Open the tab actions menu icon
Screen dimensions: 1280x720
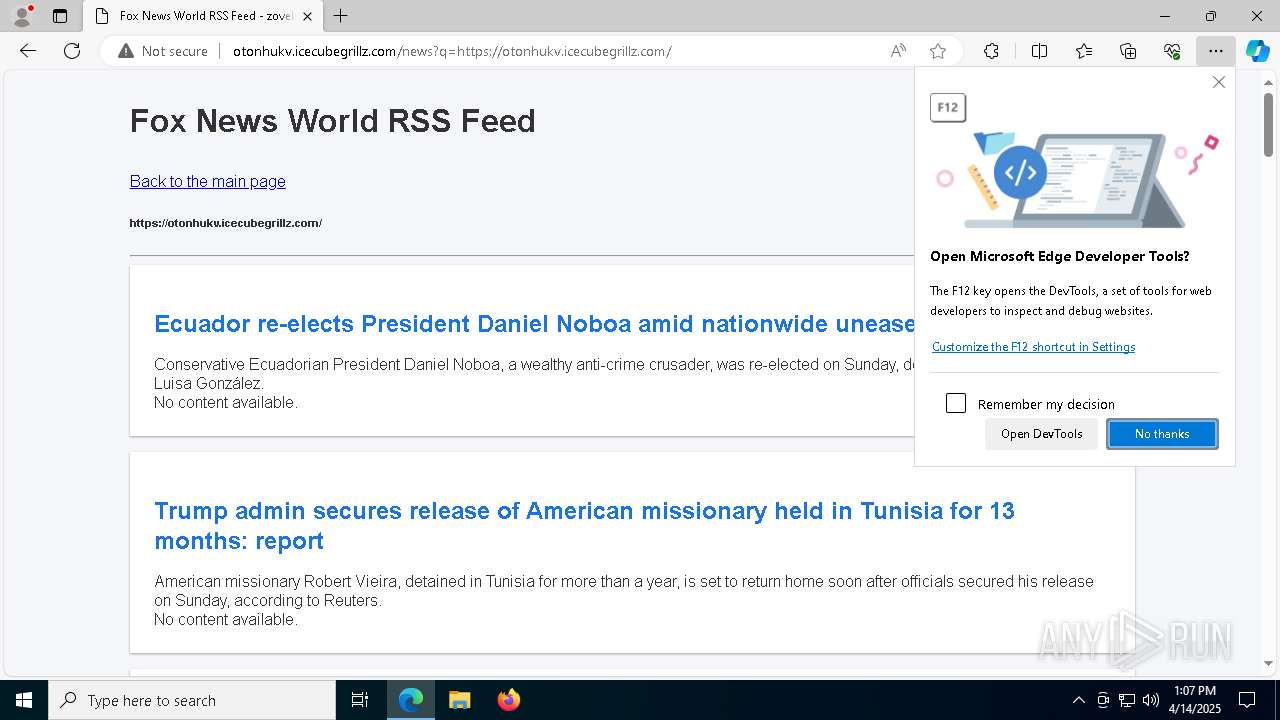[60, 16]
